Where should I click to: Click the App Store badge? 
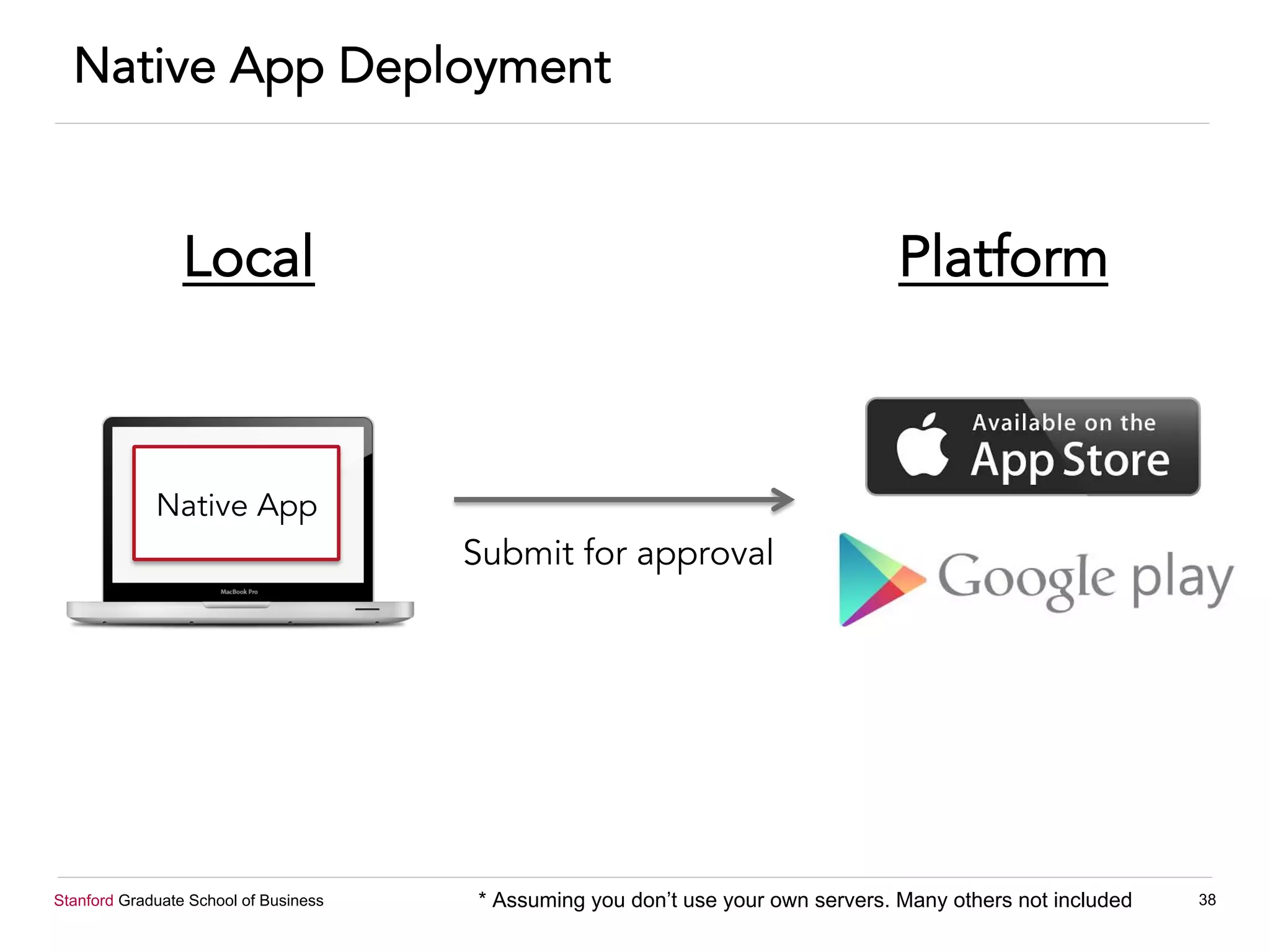(1032, 446)
